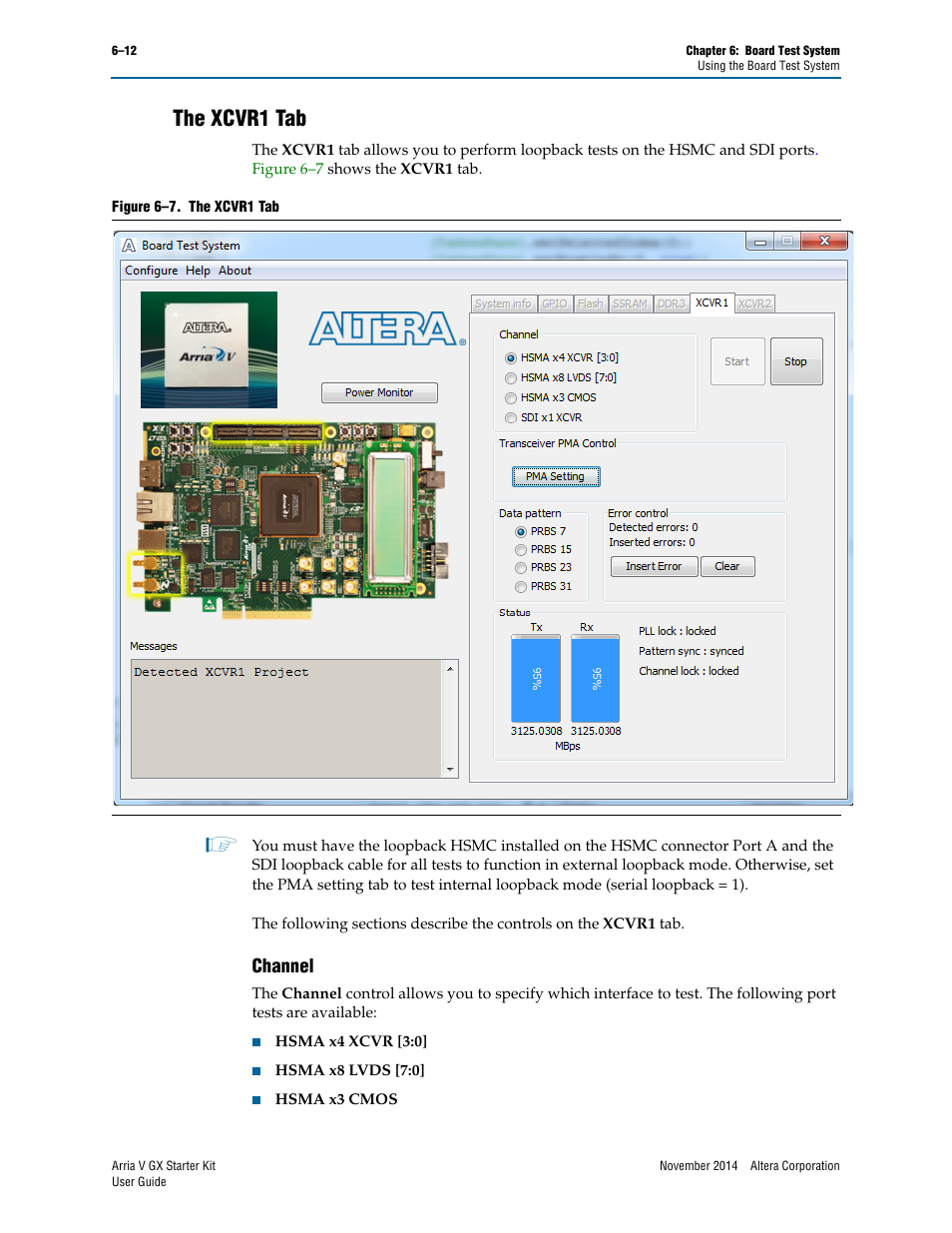Open the Power Monitor
The width and height of the screenshot is (952, 1233).
(379, 392)
